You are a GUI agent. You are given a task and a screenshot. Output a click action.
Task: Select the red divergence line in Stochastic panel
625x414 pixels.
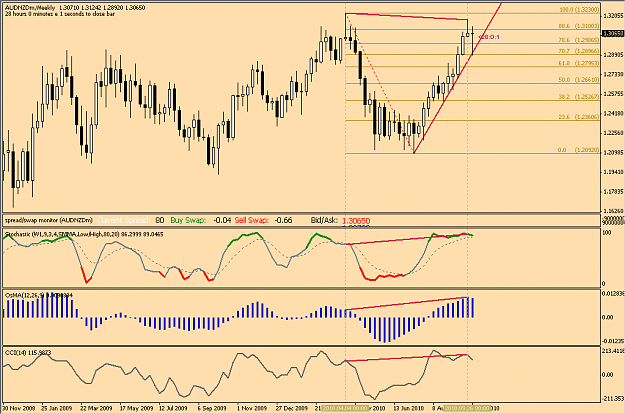point(407,240)
